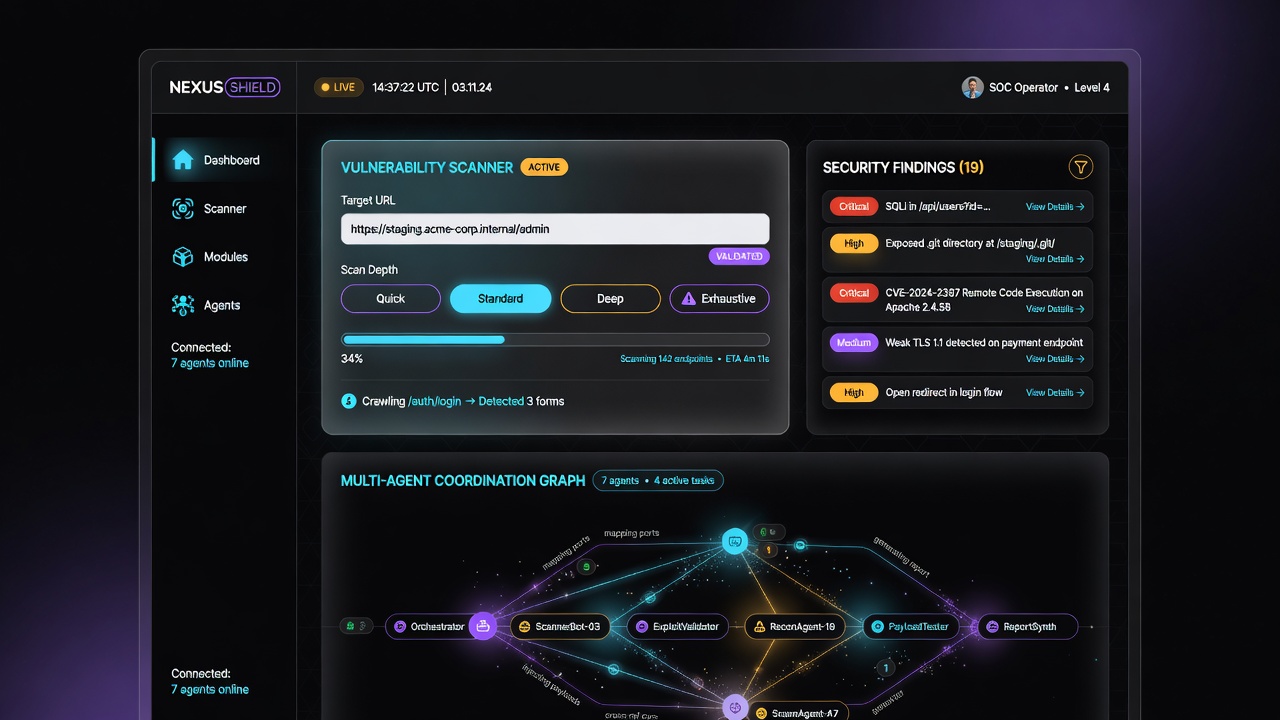Select the Orchestrator node purple icon
The image size is (1280, 720).
pos(483,627)
